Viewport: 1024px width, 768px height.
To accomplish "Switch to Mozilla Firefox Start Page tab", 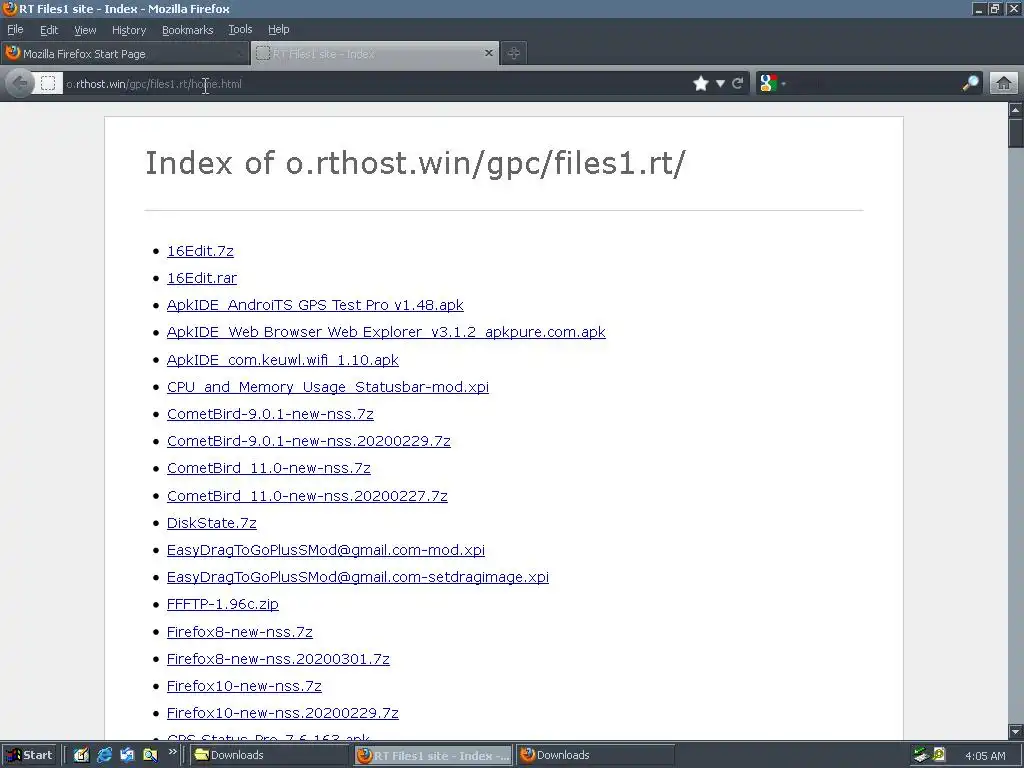I will 125,54.
